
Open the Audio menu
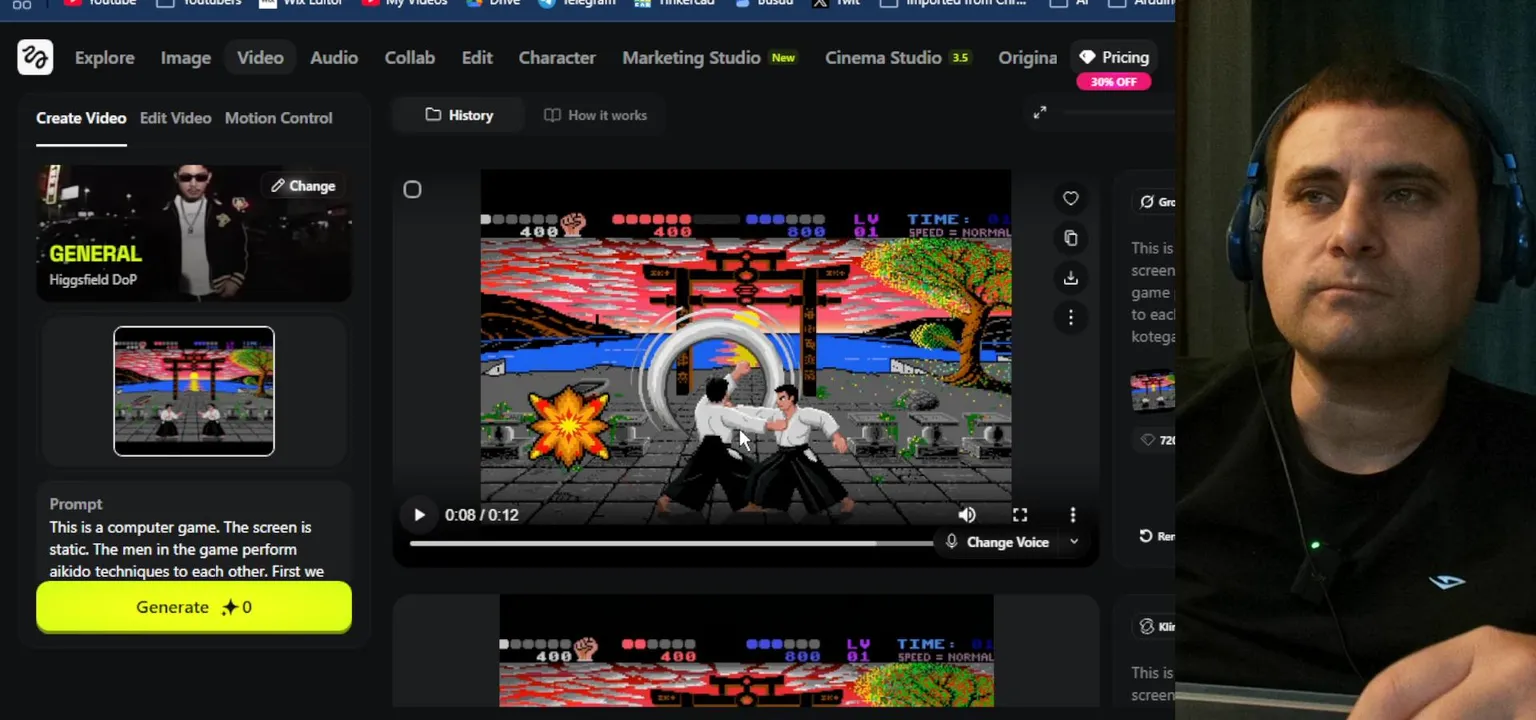pos(334,58)
